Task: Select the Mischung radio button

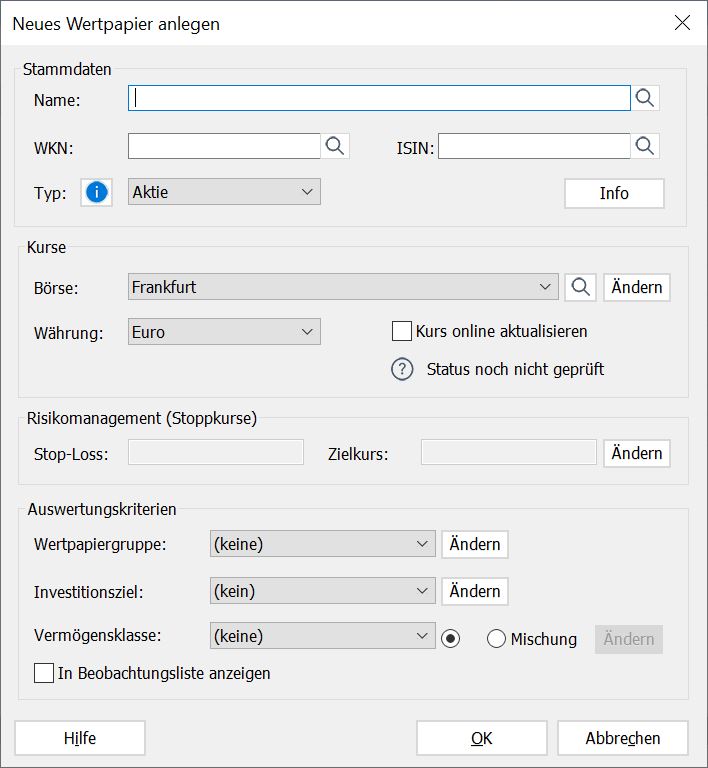Action: point(496,639)
